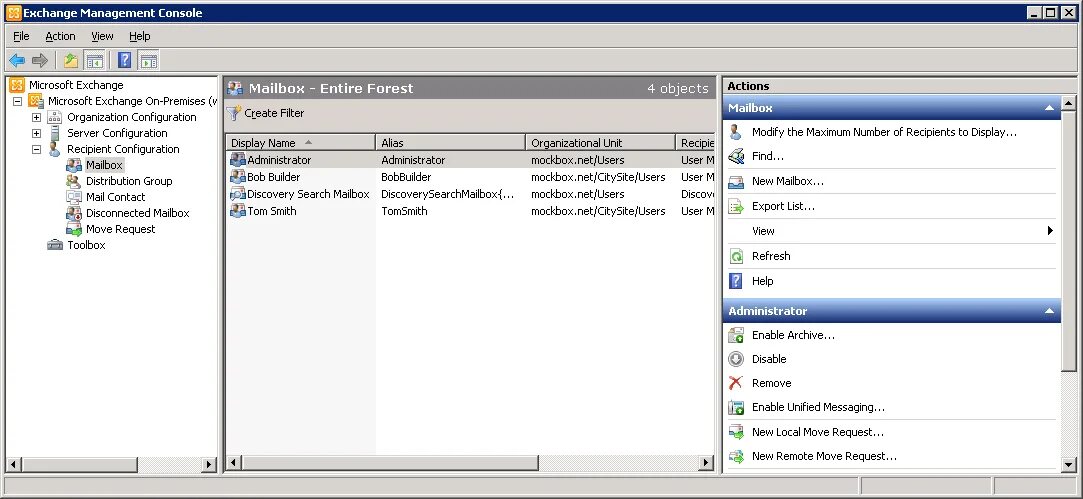This screenshot has height=499, width=1083.
Task: Click the up arrow of Actions pane scrollbar
Action: 1068,104
